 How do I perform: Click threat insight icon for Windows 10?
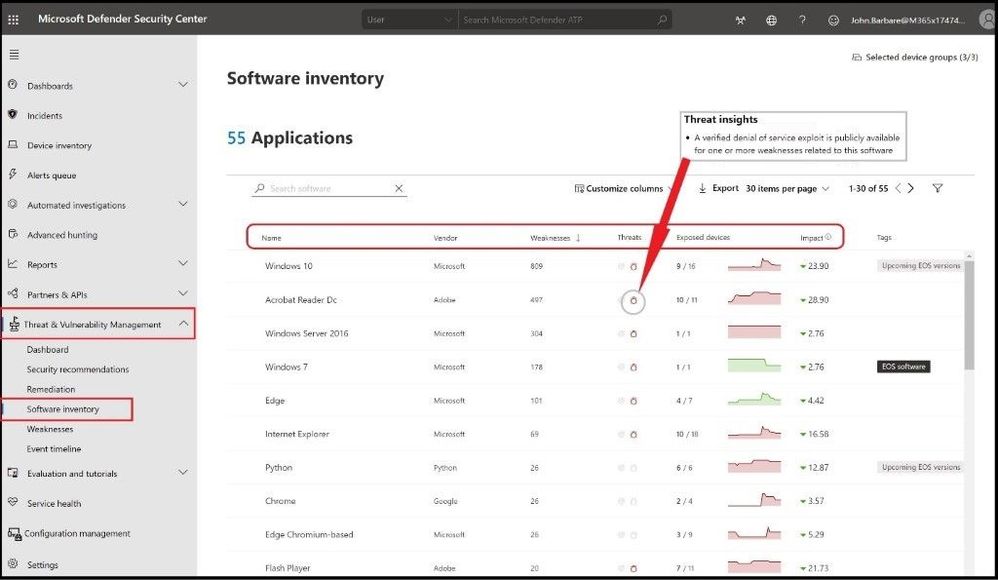tap(633, 267)
